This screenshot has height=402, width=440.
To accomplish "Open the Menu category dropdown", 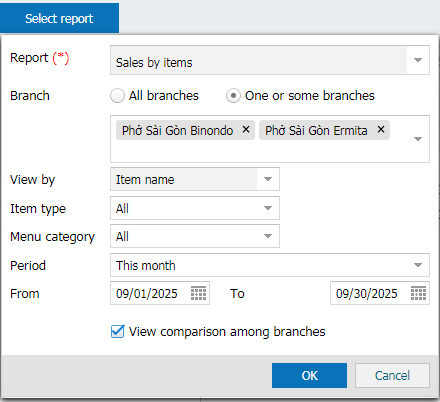I will (x=268, y=236).
